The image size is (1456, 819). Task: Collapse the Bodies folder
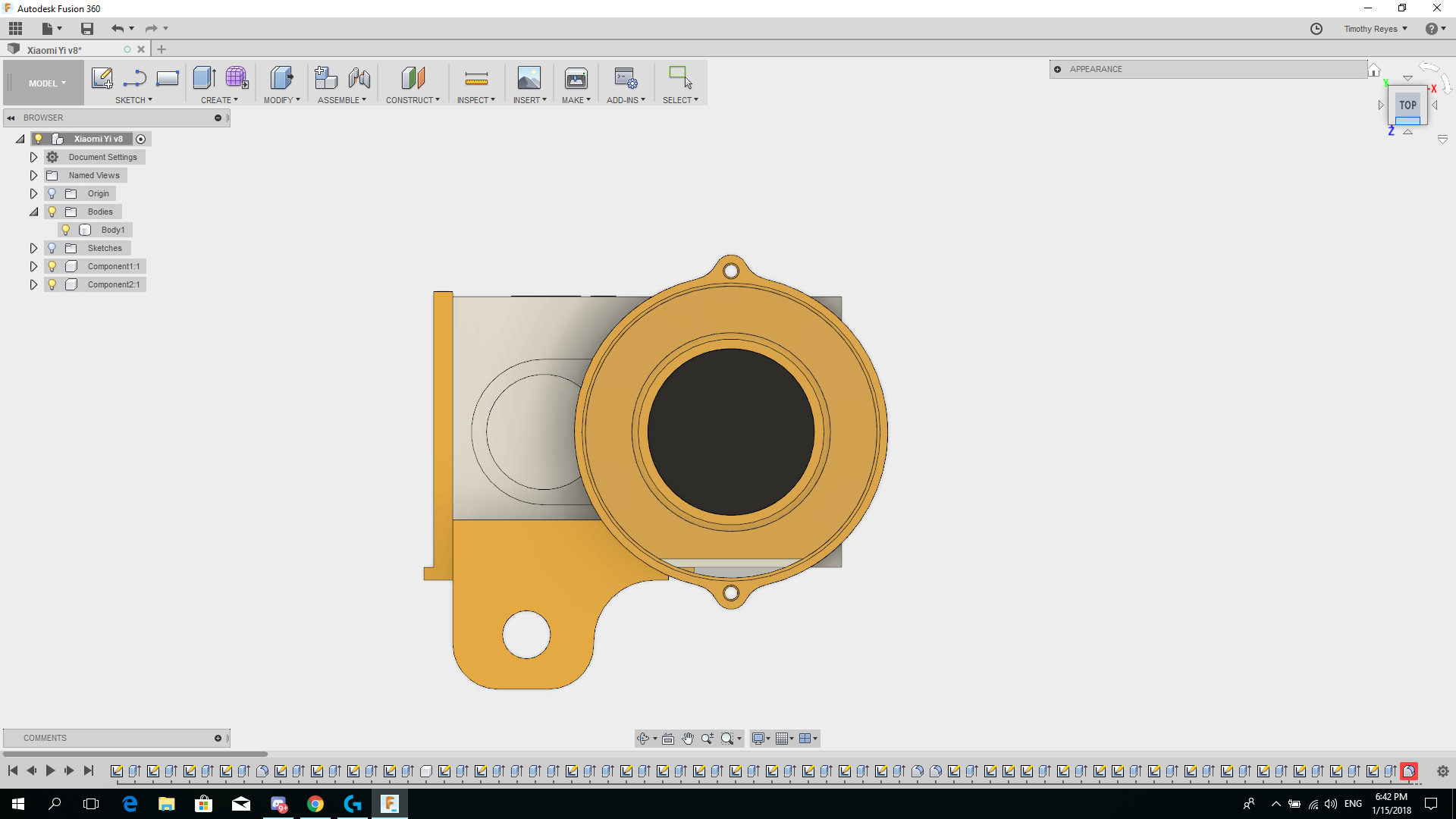(33, 212)
